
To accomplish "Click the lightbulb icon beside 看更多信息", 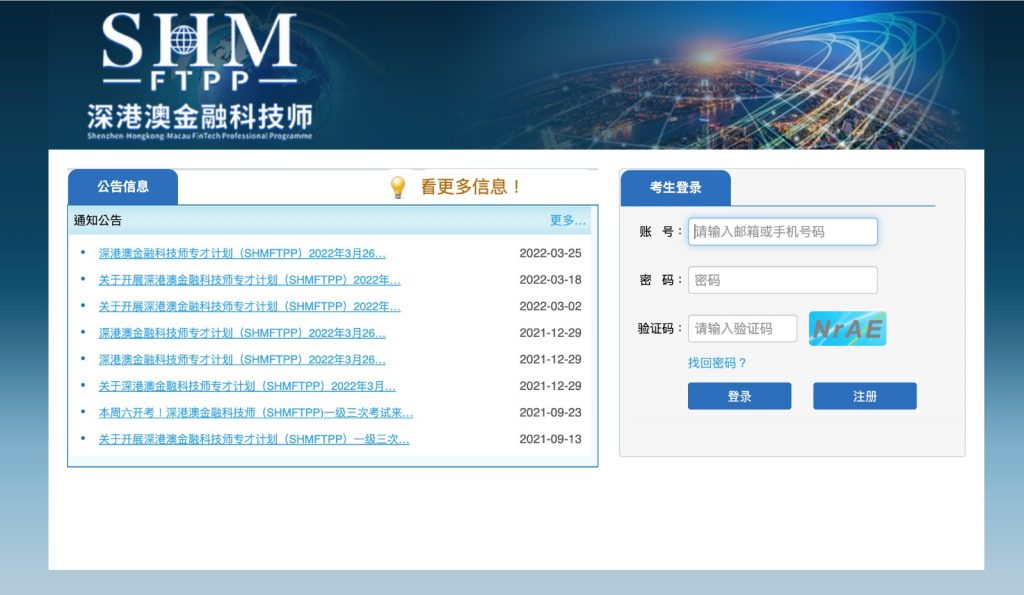I will click(x=398, y=187).
